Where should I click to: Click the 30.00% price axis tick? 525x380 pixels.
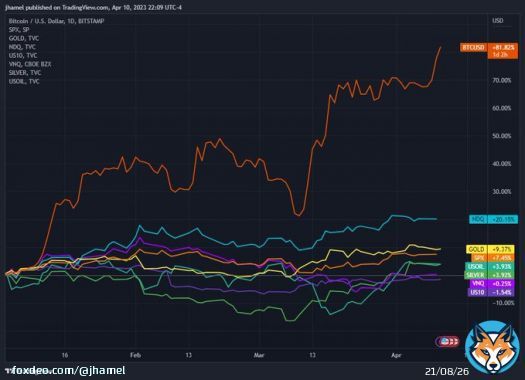(x=502, y=192)
